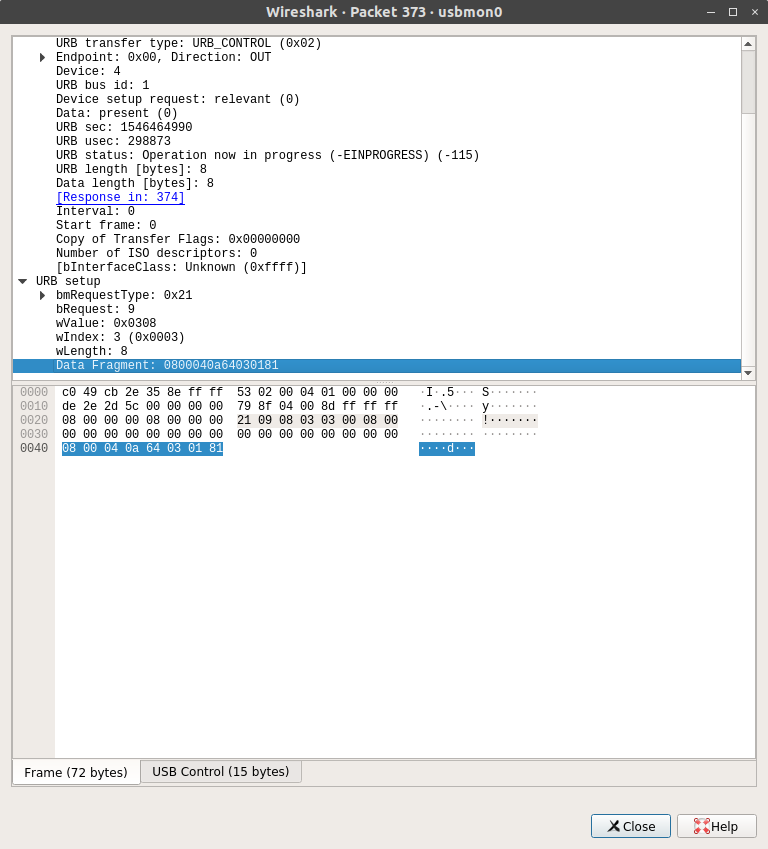The height and width of the screenshot is (849, 768).
Task: Select the wIndex: 3 (0x0003) row
Action: (x=376, y=337)
